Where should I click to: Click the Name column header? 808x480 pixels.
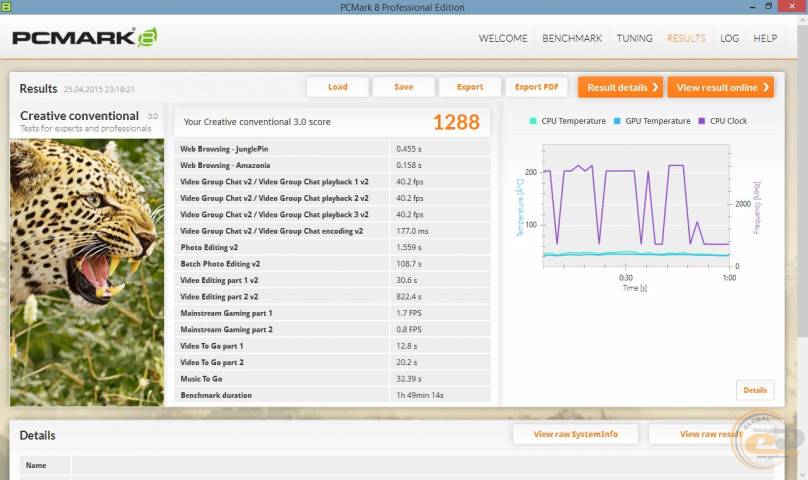click(36, 465)
